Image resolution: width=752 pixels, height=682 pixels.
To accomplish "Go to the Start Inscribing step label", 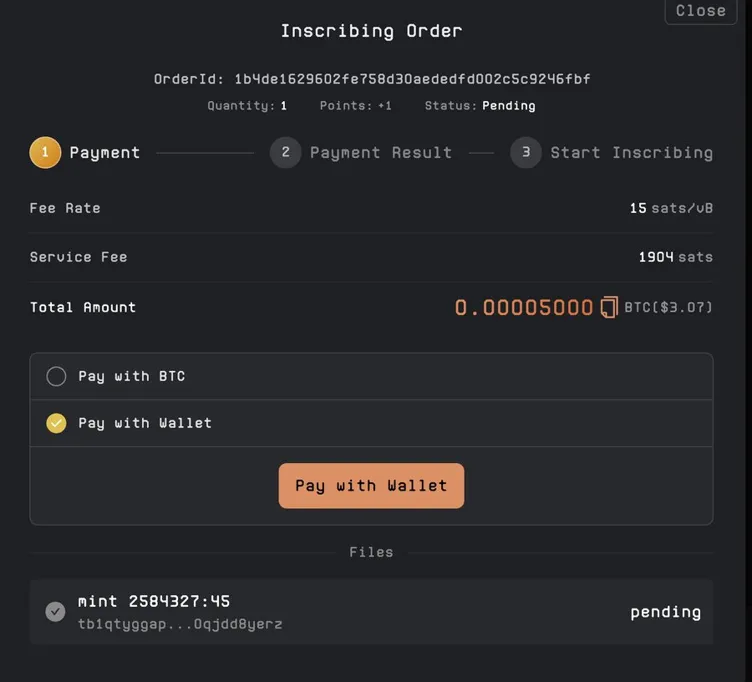I will [631, 153].
